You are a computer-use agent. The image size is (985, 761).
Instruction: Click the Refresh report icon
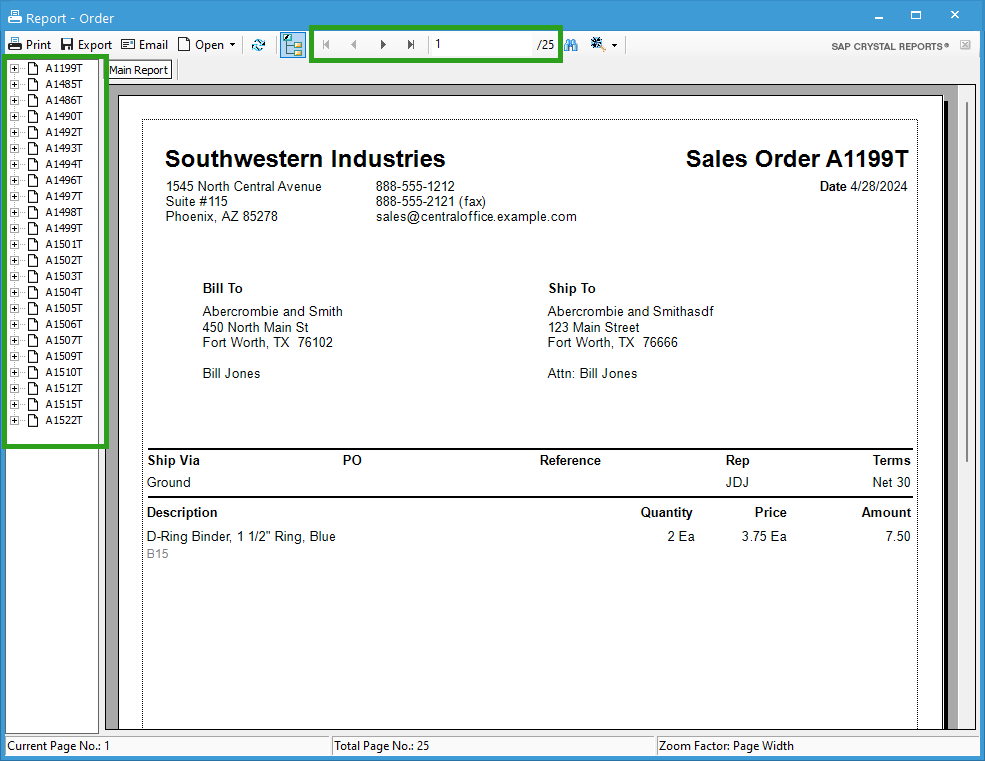258,44
